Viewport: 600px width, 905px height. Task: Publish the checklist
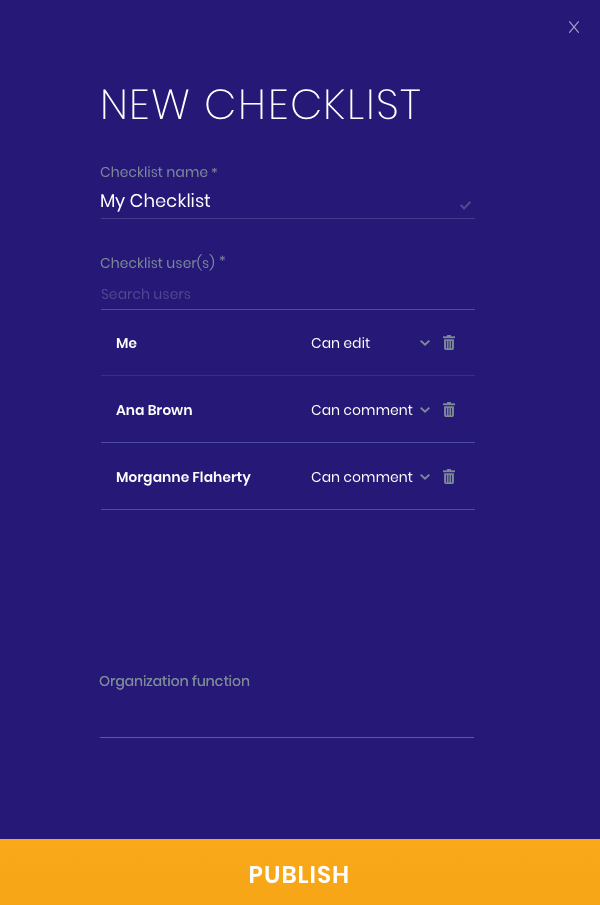(300, 872)
